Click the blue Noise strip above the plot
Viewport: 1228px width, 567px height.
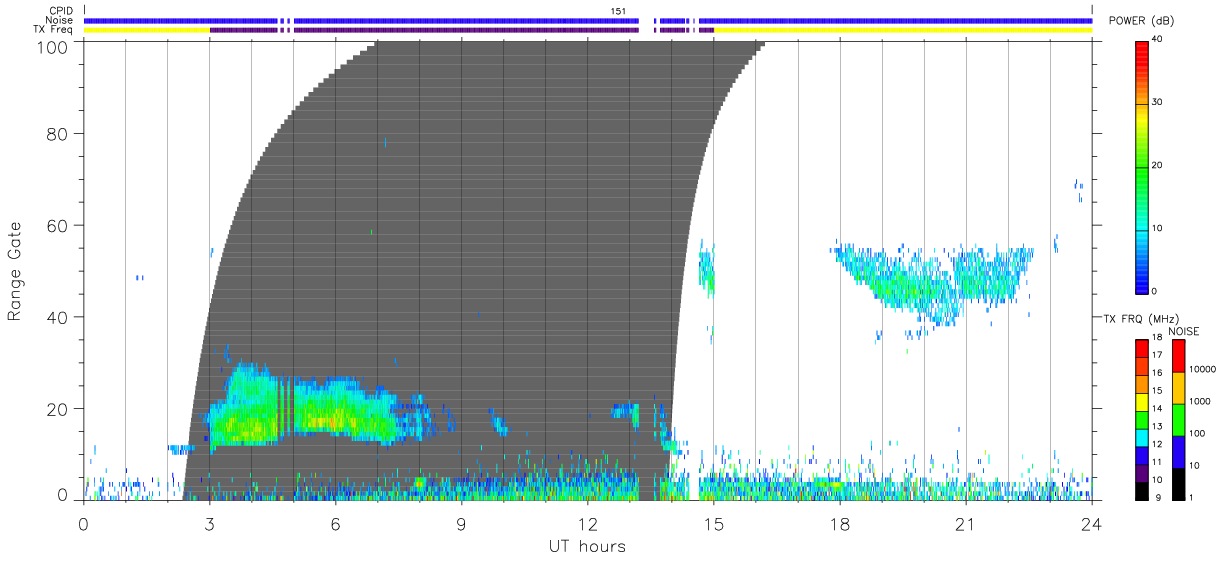pyautogui.click(x=587, y=20)
